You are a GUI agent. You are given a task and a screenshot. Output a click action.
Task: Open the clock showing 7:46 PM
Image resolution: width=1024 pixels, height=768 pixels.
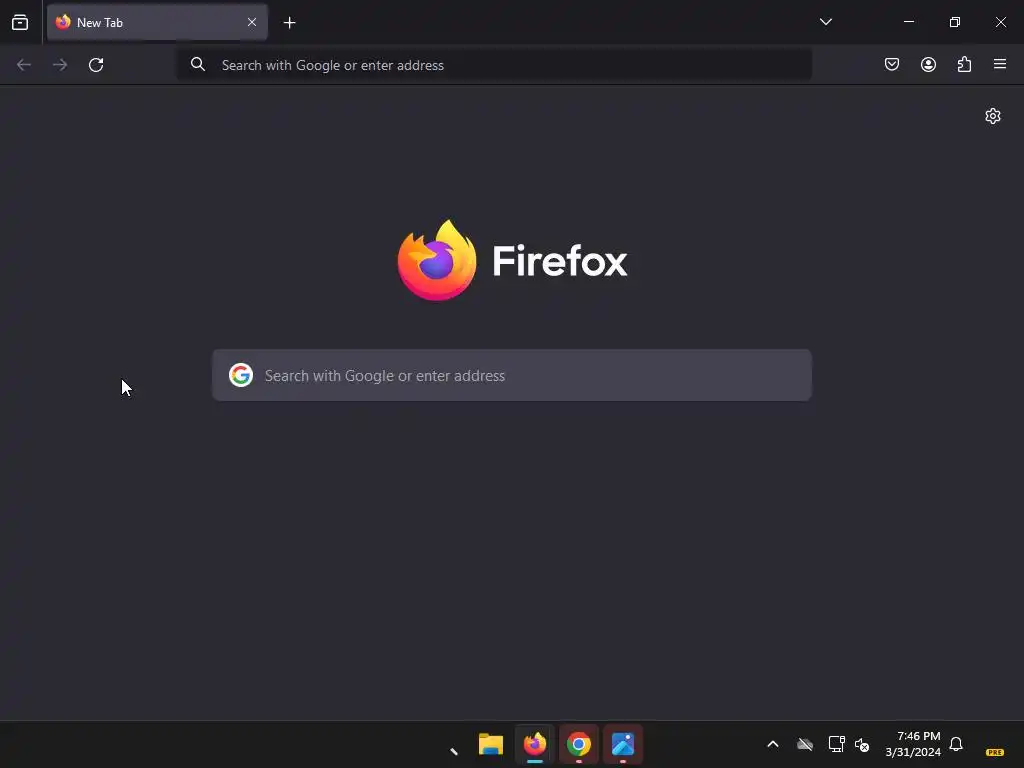913,744
